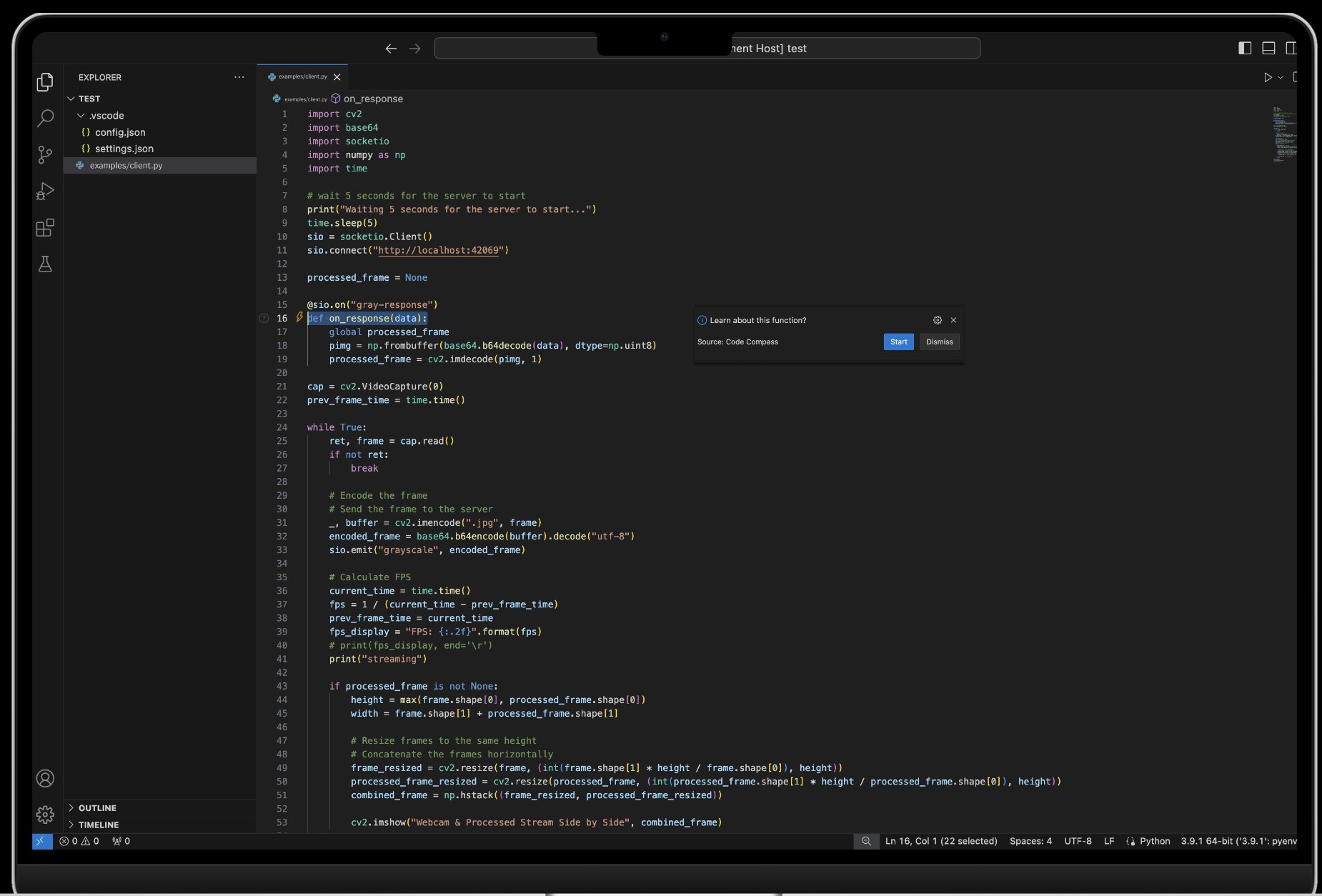Open Explorer more actions ellipsis
The width and height of the screenshot is (1322, 896).
click(239, 77)
